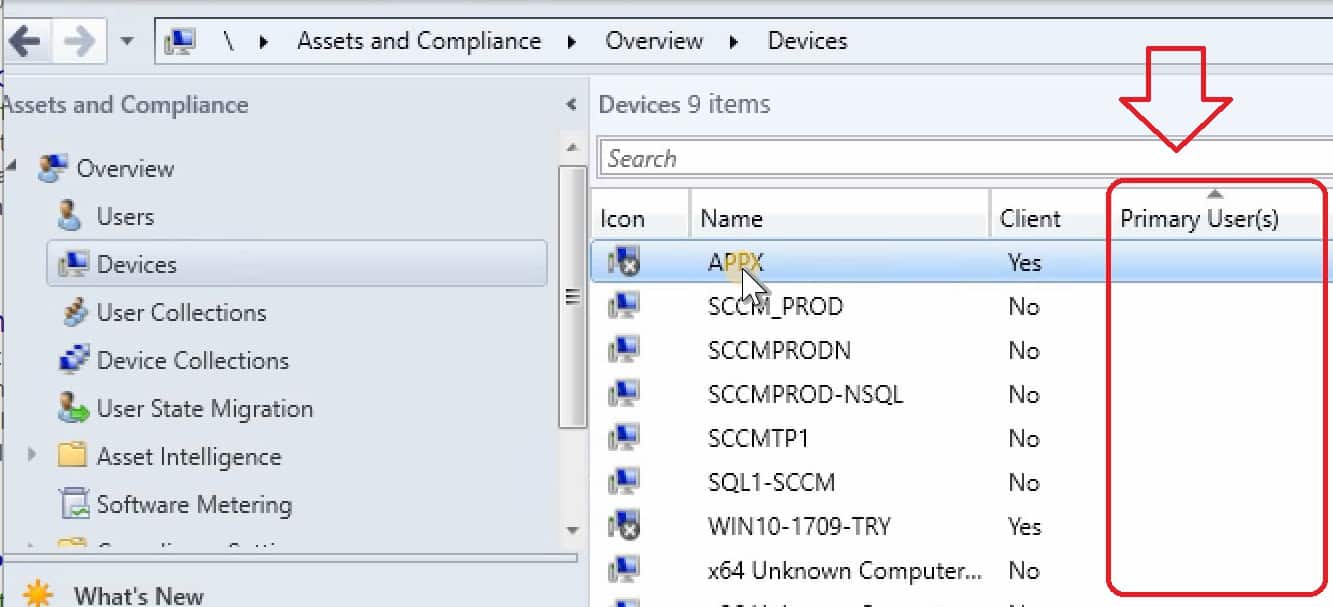The image size is (1333, 607).
Task: Open the User Collections icon
Action: (74, 312)
